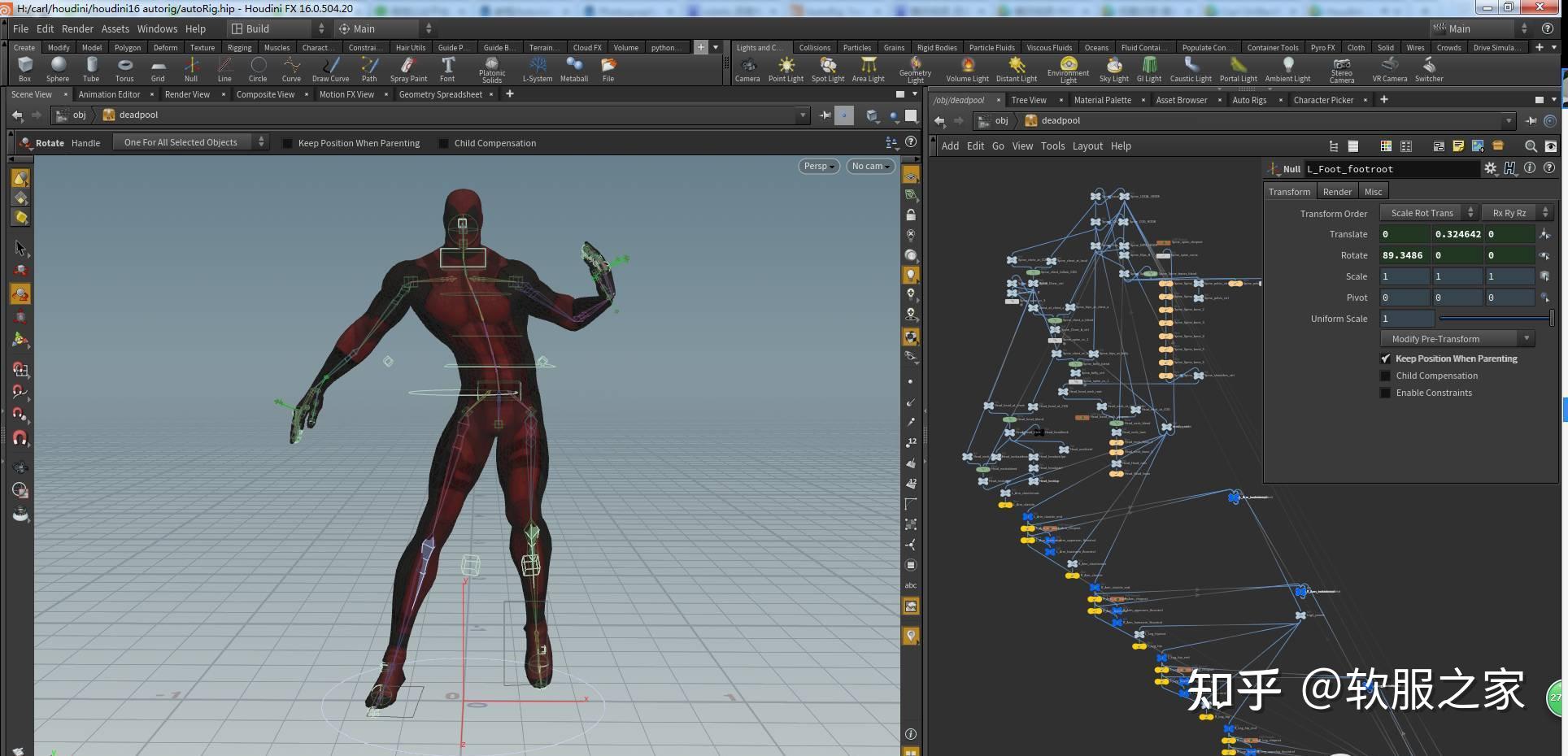Expand the Modify Pre-Transform menu
Screen dimensions: 1568x756
(x=1457, y=339)
